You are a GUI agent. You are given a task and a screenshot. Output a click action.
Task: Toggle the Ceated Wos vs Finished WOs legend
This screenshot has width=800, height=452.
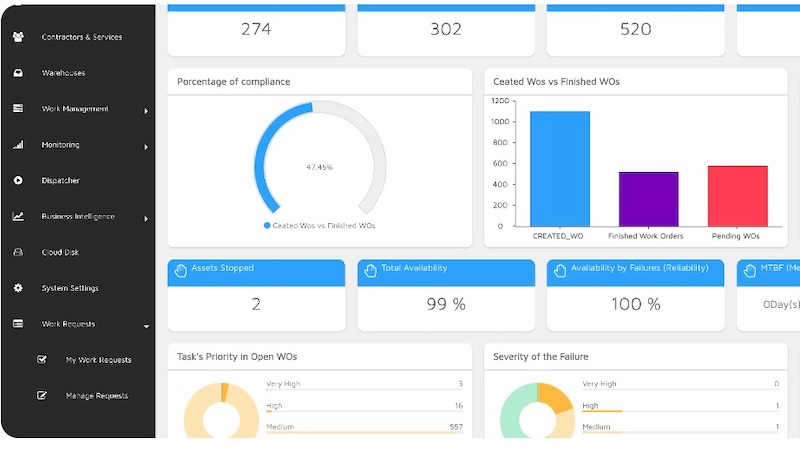pyautogui.click(x=319, y=226)
